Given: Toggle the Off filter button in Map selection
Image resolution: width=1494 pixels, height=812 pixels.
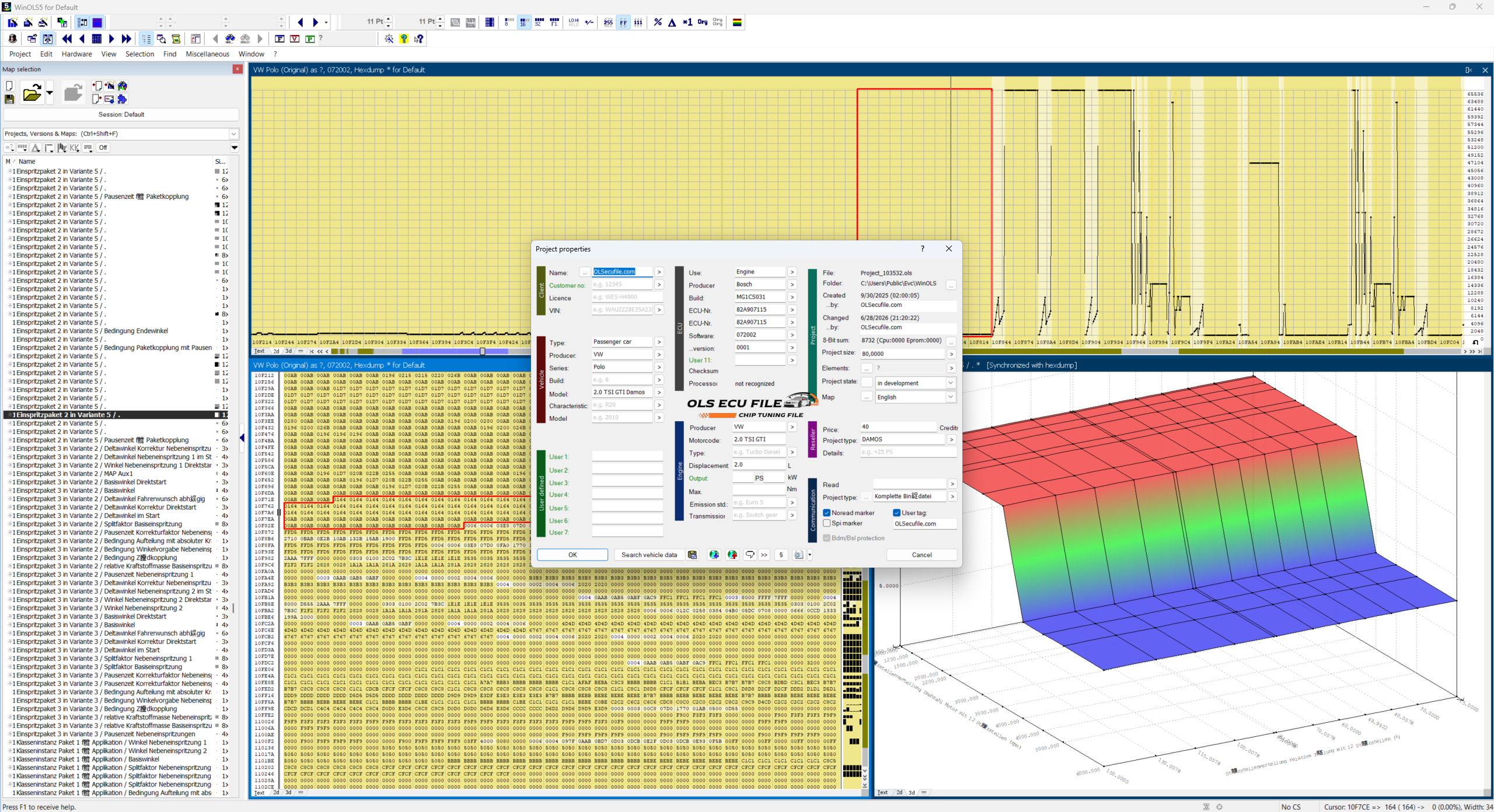Looking at the screenshot, I should tap(103, 148).
